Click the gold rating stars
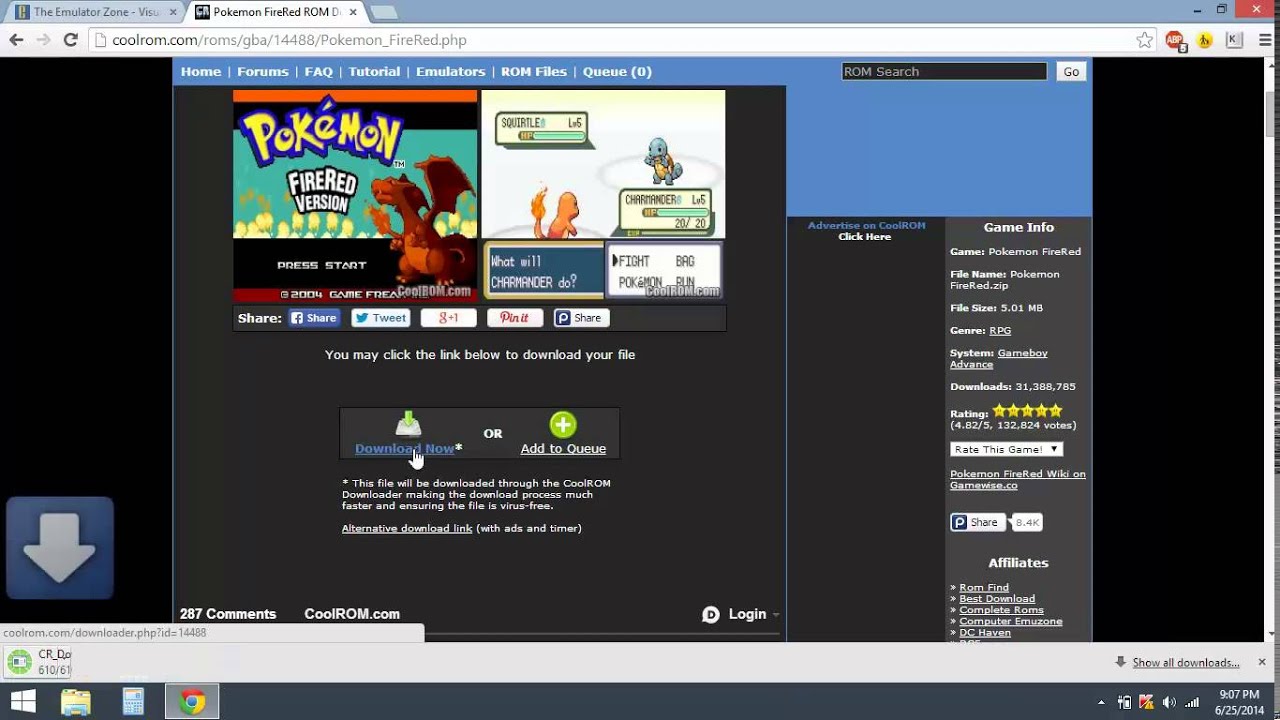The height and width of the screenshot is (720, 1280). 1028,411
